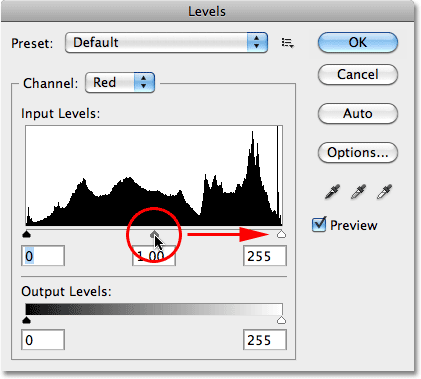This screenshot has width=421, height=379.
Task: Toggle the Preview checkbox
Action: tap(319, 225)
